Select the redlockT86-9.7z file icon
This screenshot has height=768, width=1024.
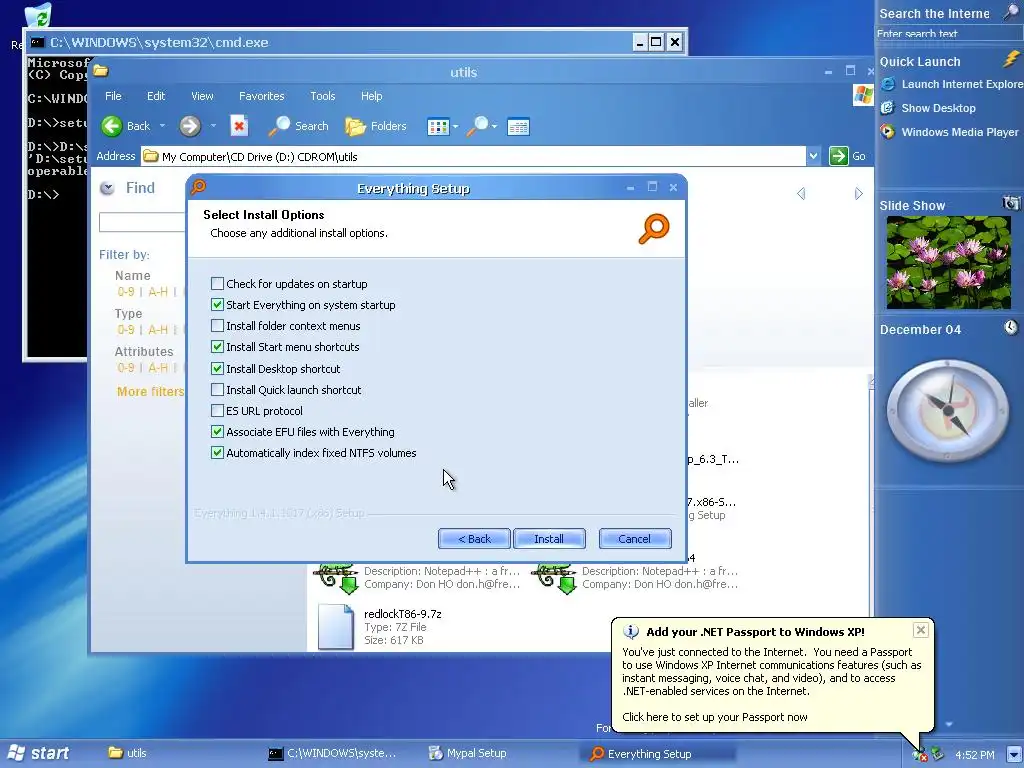pos(336,626)
